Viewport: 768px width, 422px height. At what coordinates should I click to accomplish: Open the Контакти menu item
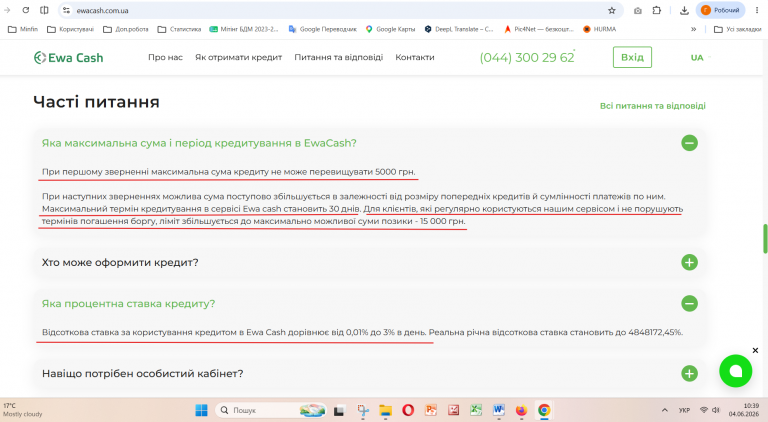pos(415,57)
